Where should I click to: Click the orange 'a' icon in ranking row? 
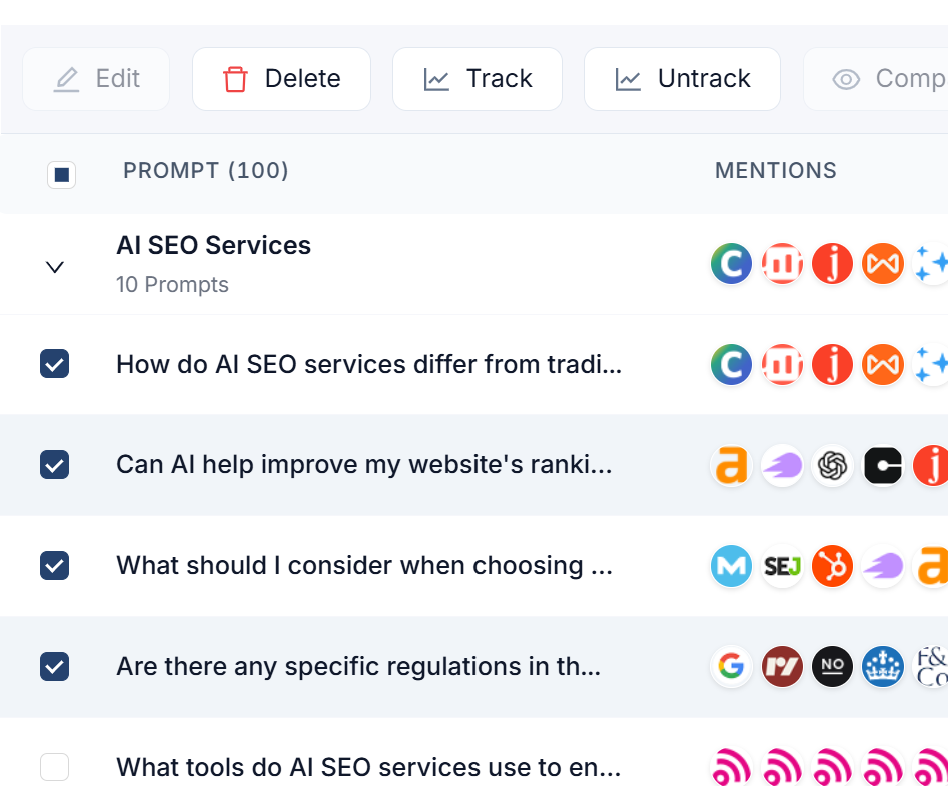(x=731, y=465)
